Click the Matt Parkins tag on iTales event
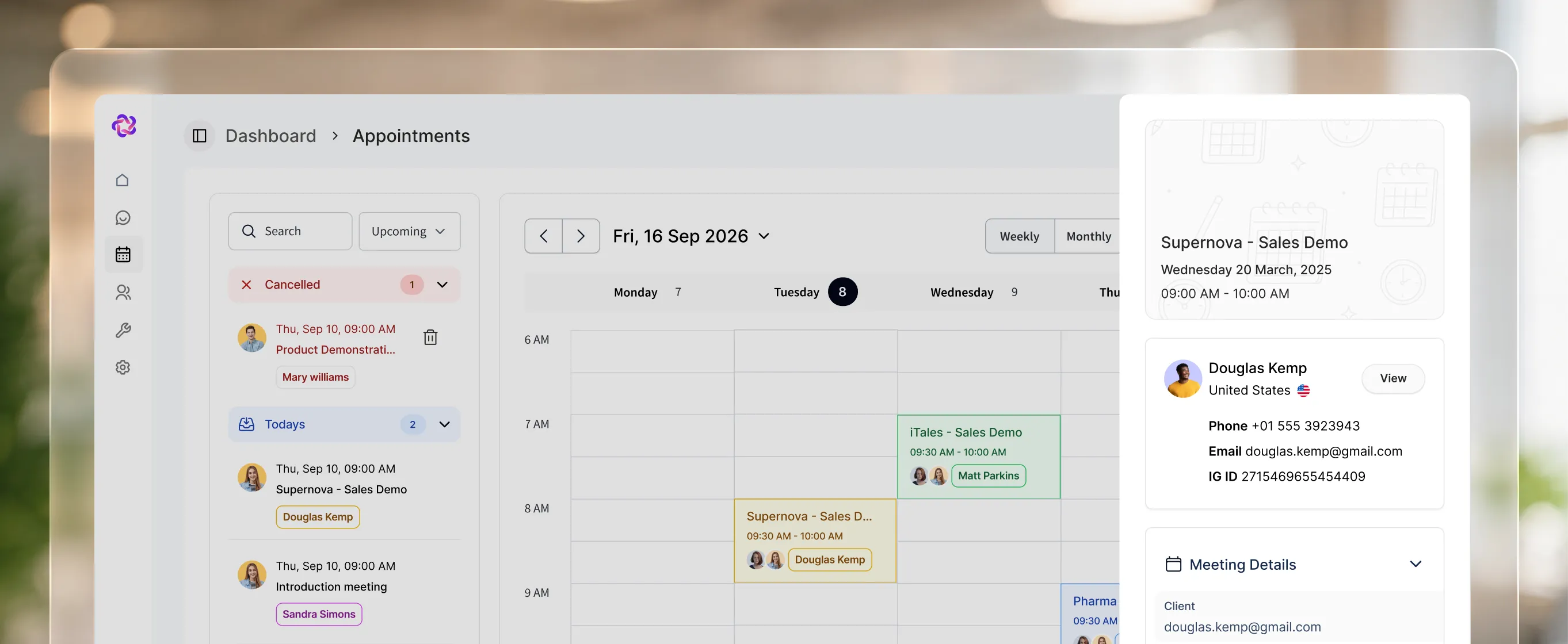This screenshot has width=1568, height=644. (989, 476)
